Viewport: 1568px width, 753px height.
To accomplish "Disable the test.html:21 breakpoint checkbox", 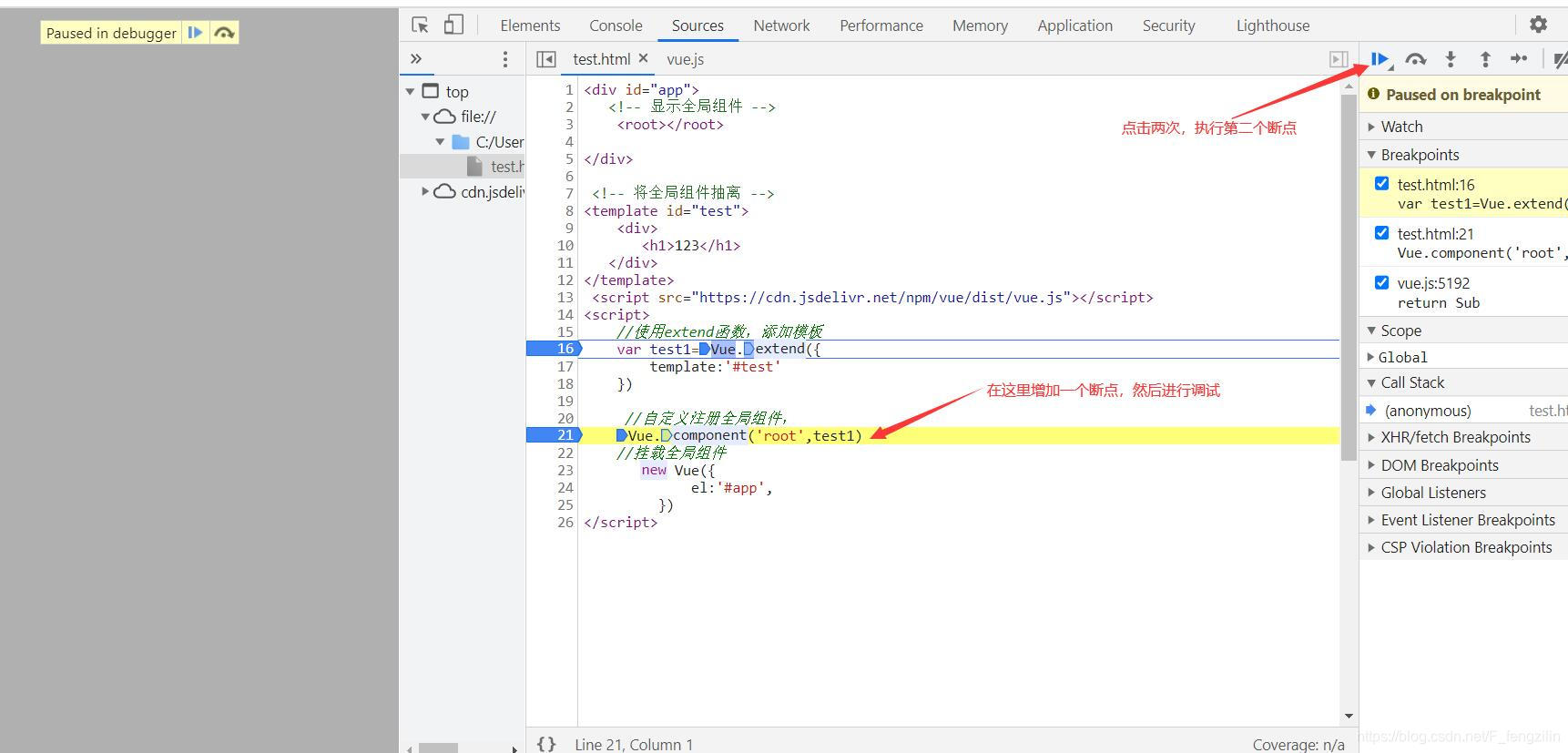I will point(1381,232).
